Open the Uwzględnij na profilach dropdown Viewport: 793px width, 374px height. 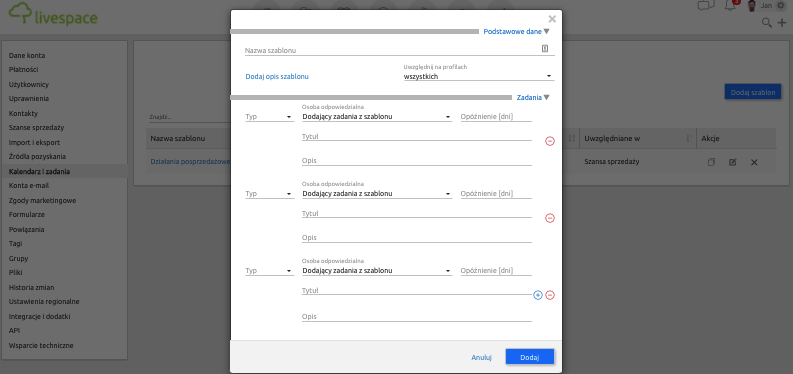(478, 76)
